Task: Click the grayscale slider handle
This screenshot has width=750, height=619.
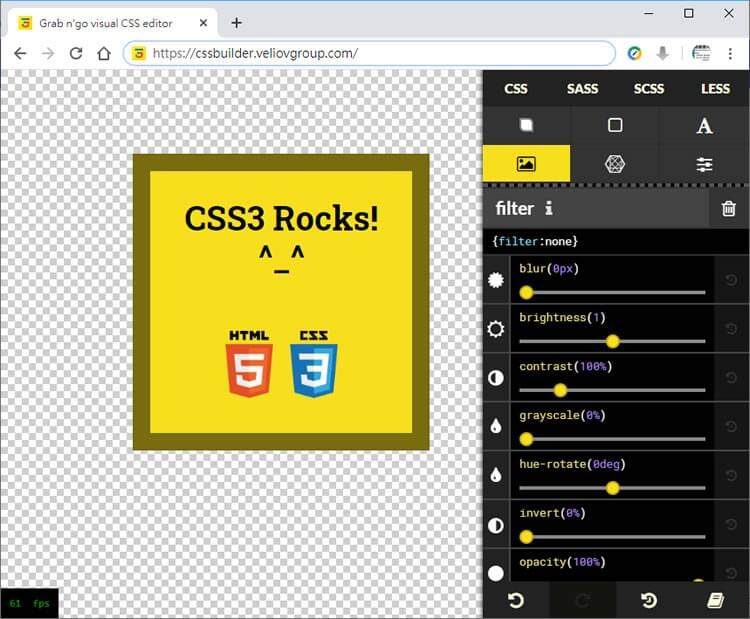Action: click(526, 439)
